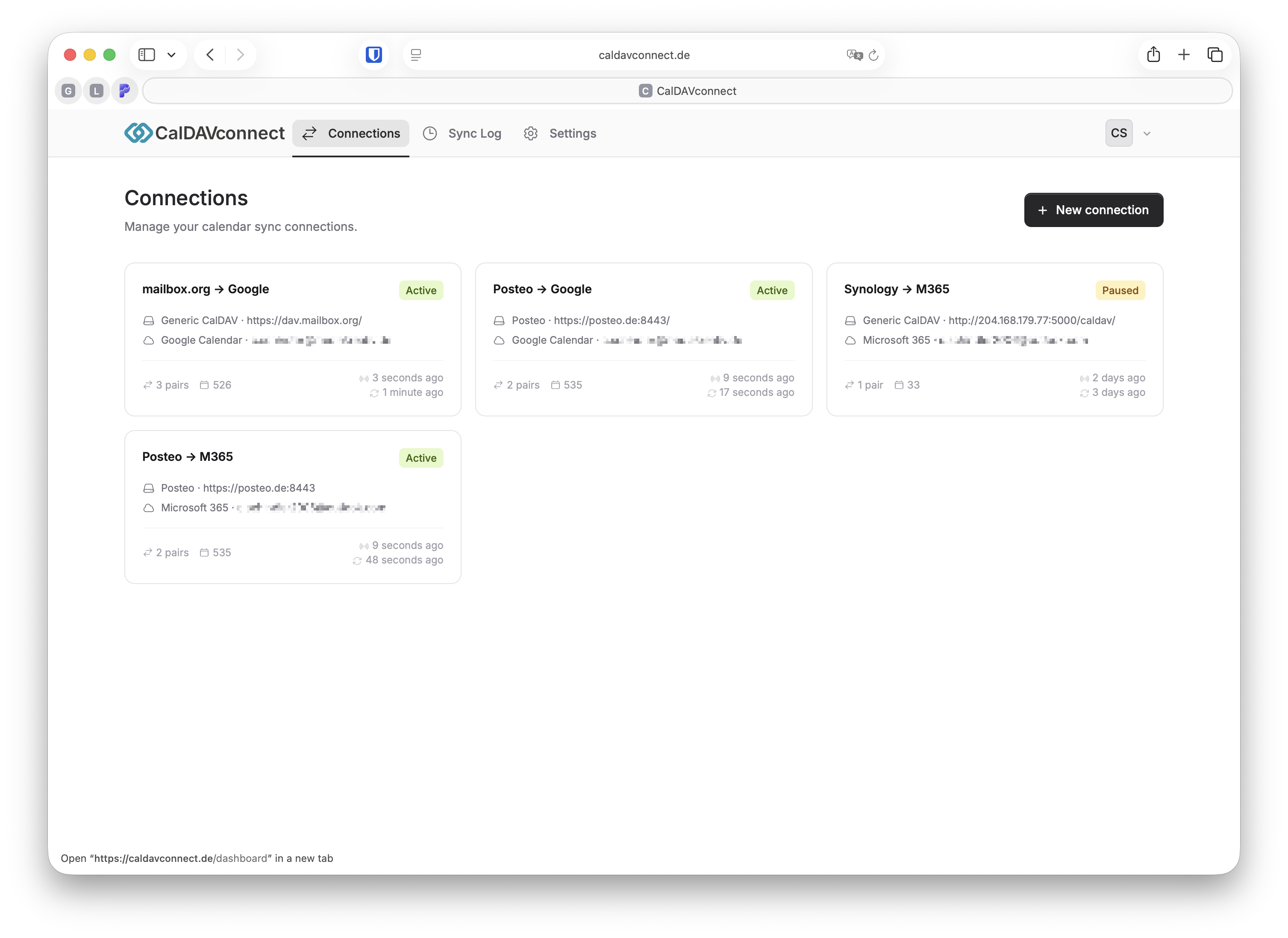The height and width of the screenshot is (938, 1288).
Task: Click the caldavconnect.de address field
Action: 644,55
